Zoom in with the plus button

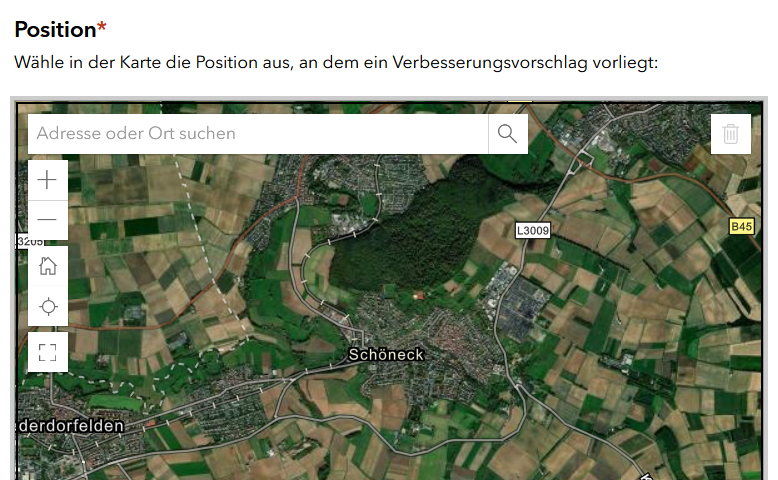pos(48,180)
